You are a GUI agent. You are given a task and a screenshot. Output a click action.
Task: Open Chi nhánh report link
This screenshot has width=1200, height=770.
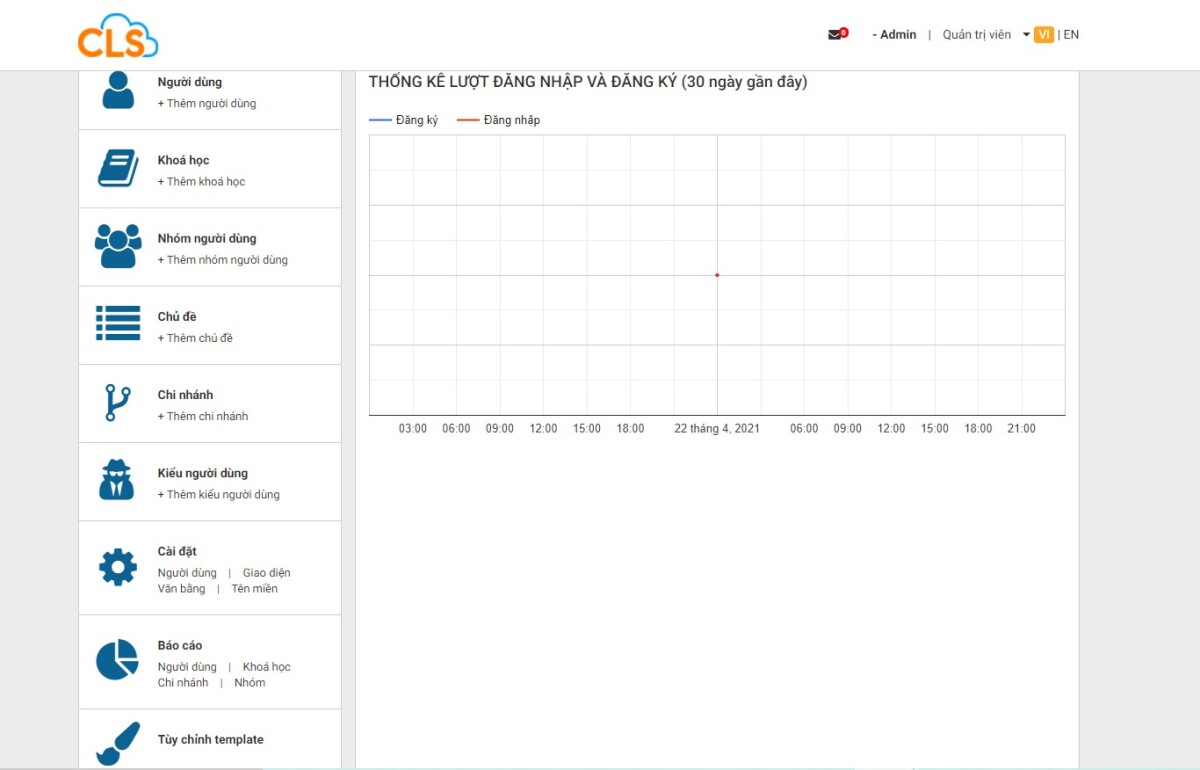point(183,682)
